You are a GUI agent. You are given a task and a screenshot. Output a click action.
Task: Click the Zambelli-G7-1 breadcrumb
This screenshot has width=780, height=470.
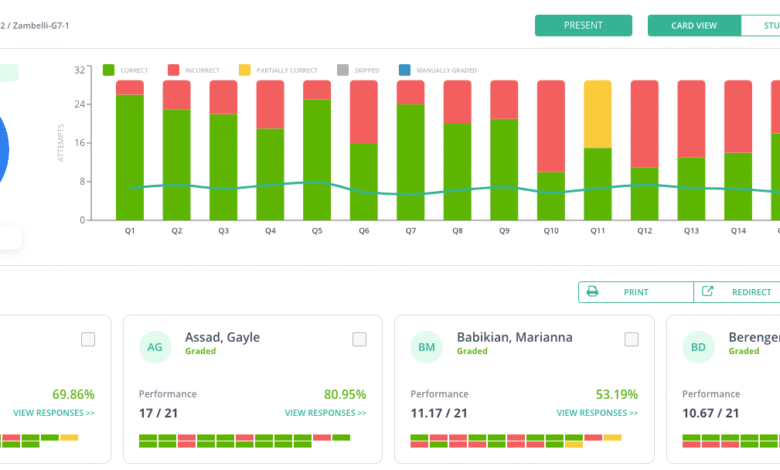[41, 25]
